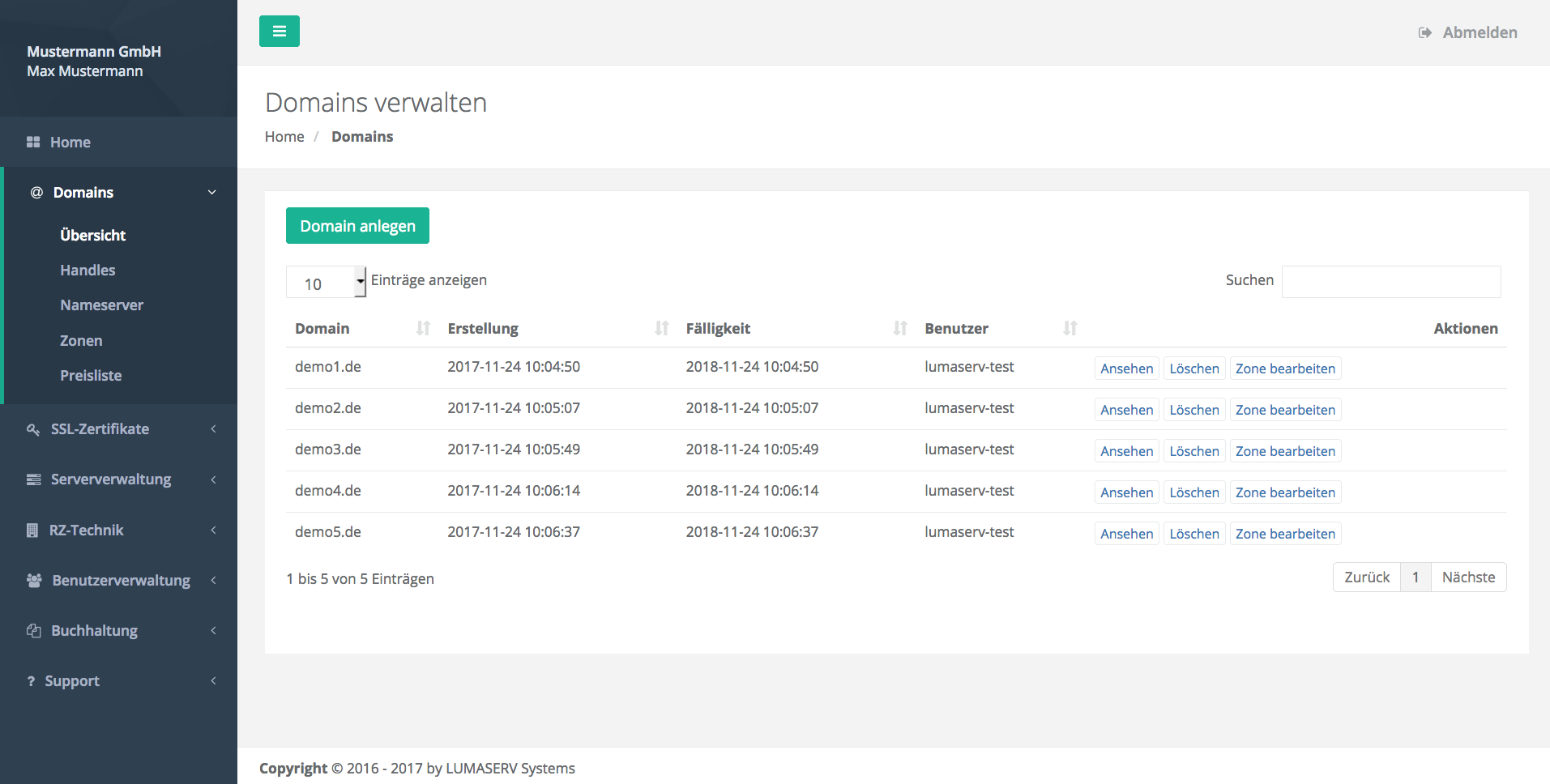The height and width of the screenshot is (784, 1550).
Task: Click Löschen for demo3.de
Action: [1194, 451]
